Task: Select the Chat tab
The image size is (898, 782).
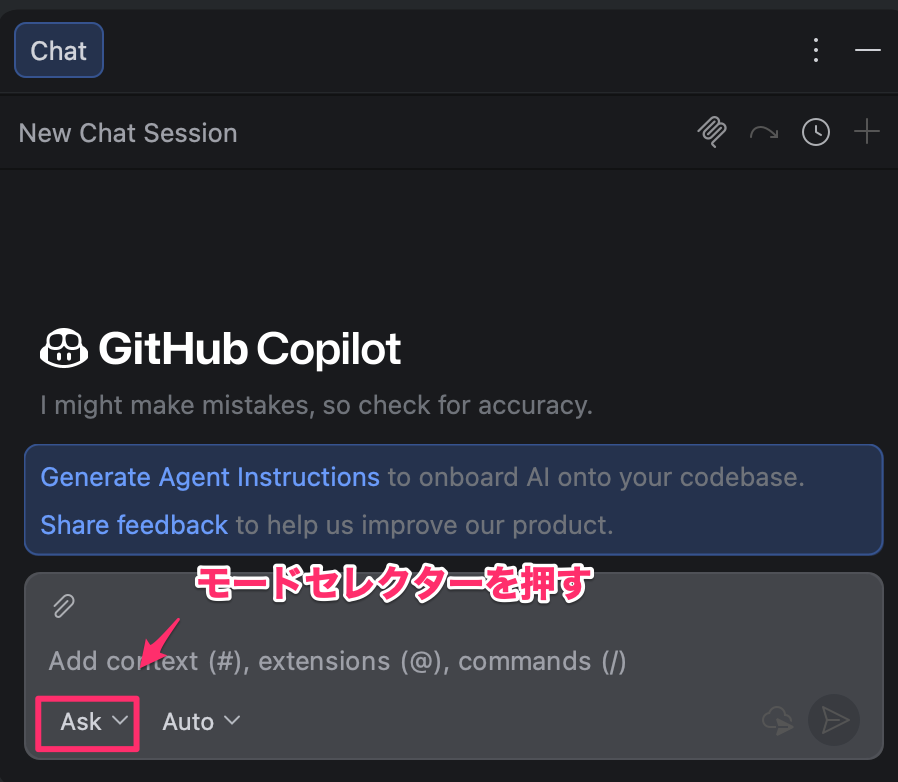Action: pyautogui.click(x=58, y=51)
